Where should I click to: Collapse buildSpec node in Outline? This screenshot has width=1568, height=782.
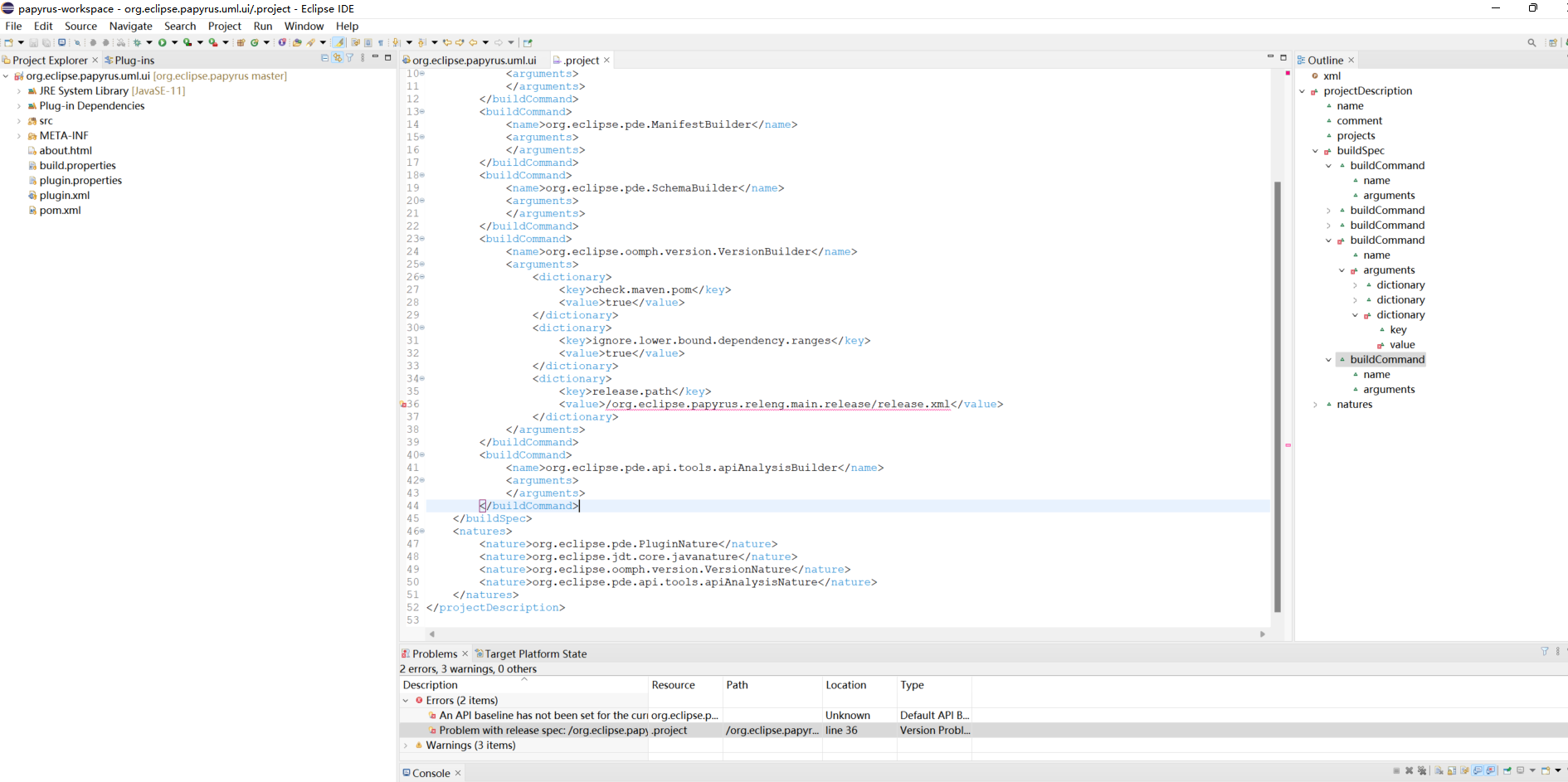point(1316,151)
